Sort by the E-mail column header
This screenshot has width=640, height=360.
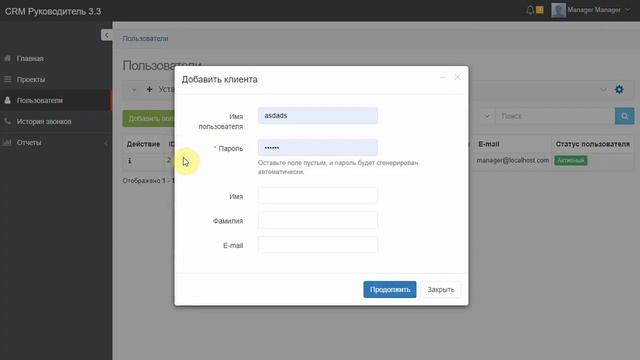point(489,144)
